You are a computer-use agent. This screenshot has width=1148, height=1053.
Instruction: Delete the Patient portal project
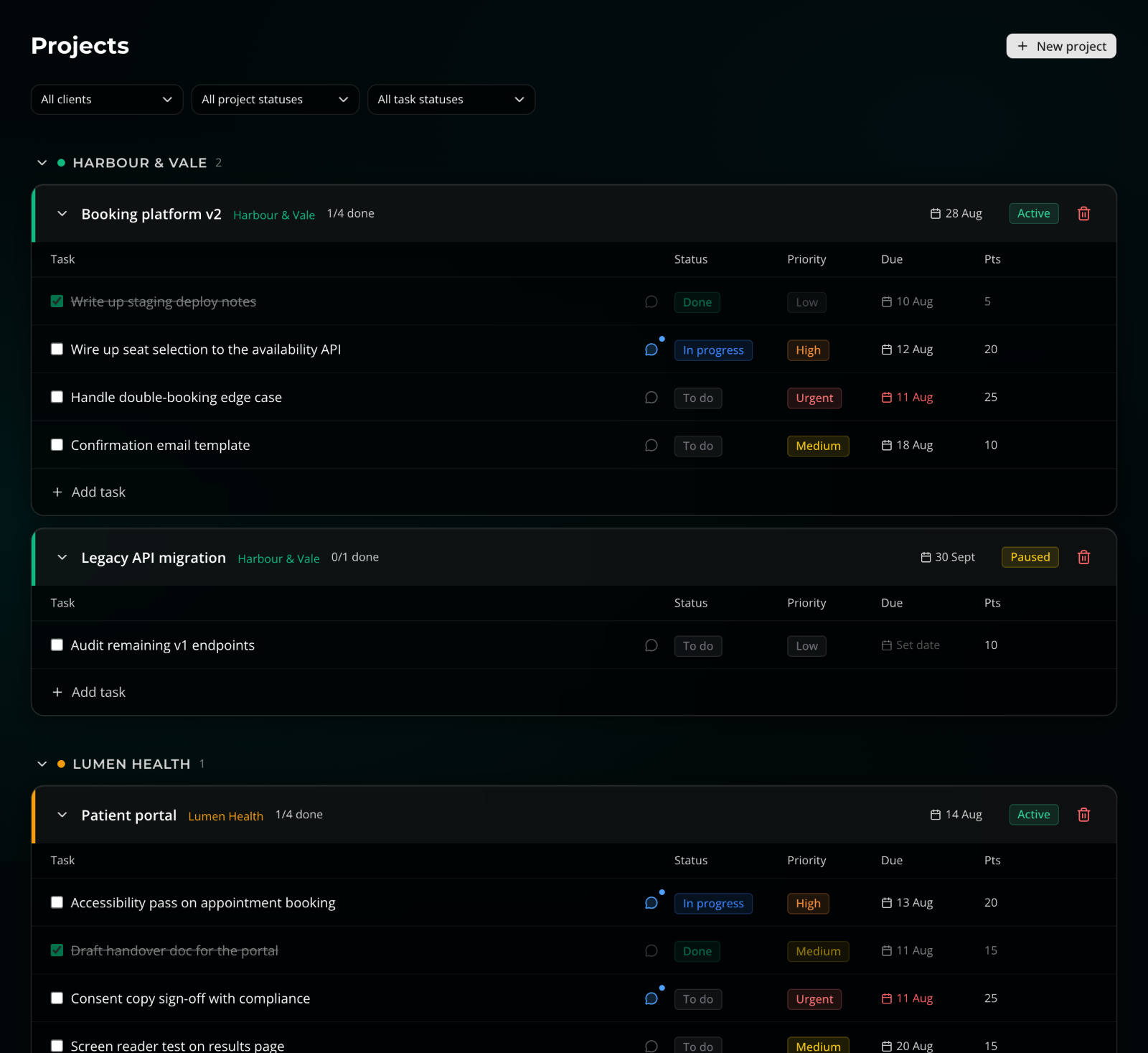point(1083,815)
